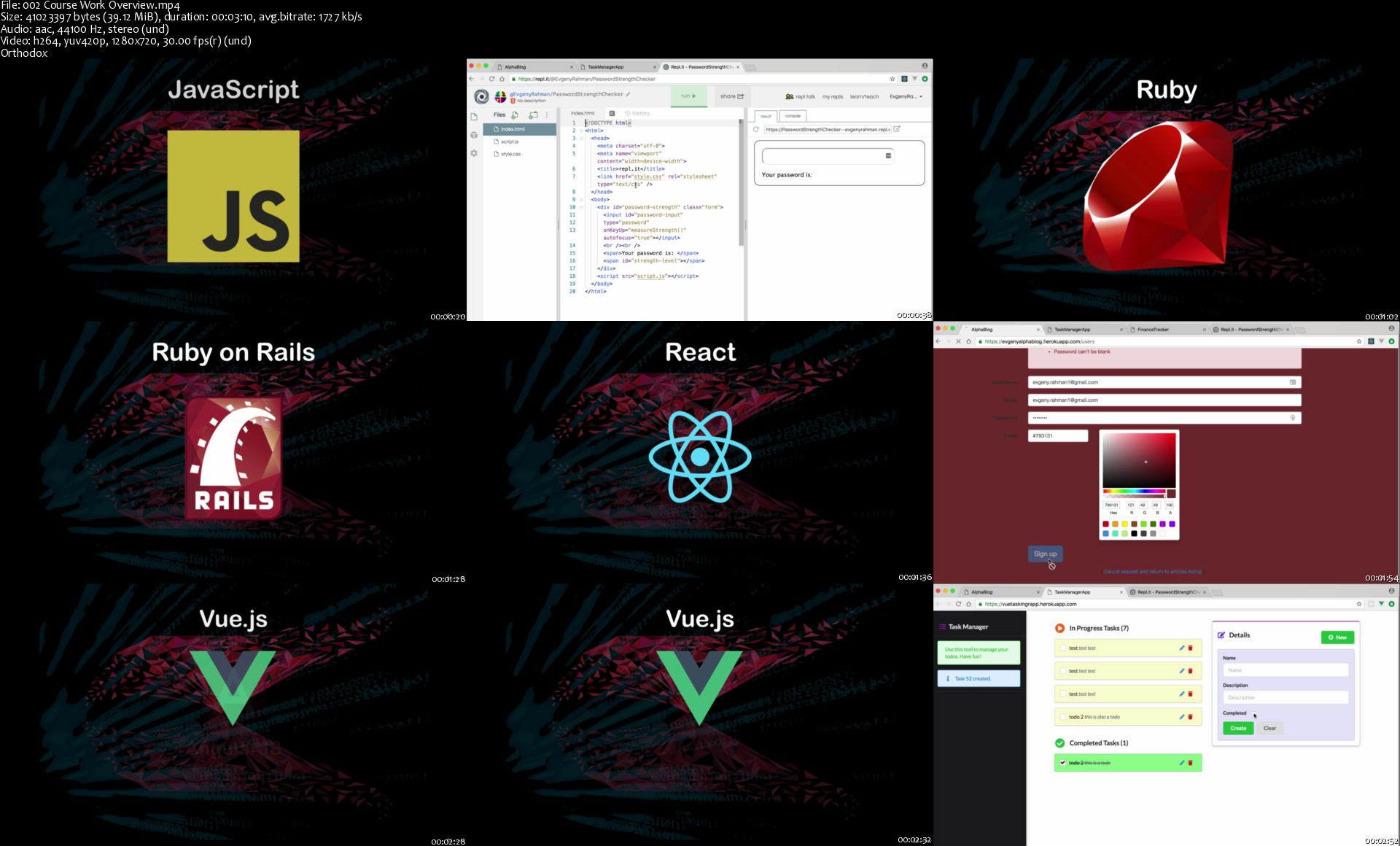Open the three-dot menu in Files panel
The width and height of the screenshot is (1400, 846).
coord(547,115)
